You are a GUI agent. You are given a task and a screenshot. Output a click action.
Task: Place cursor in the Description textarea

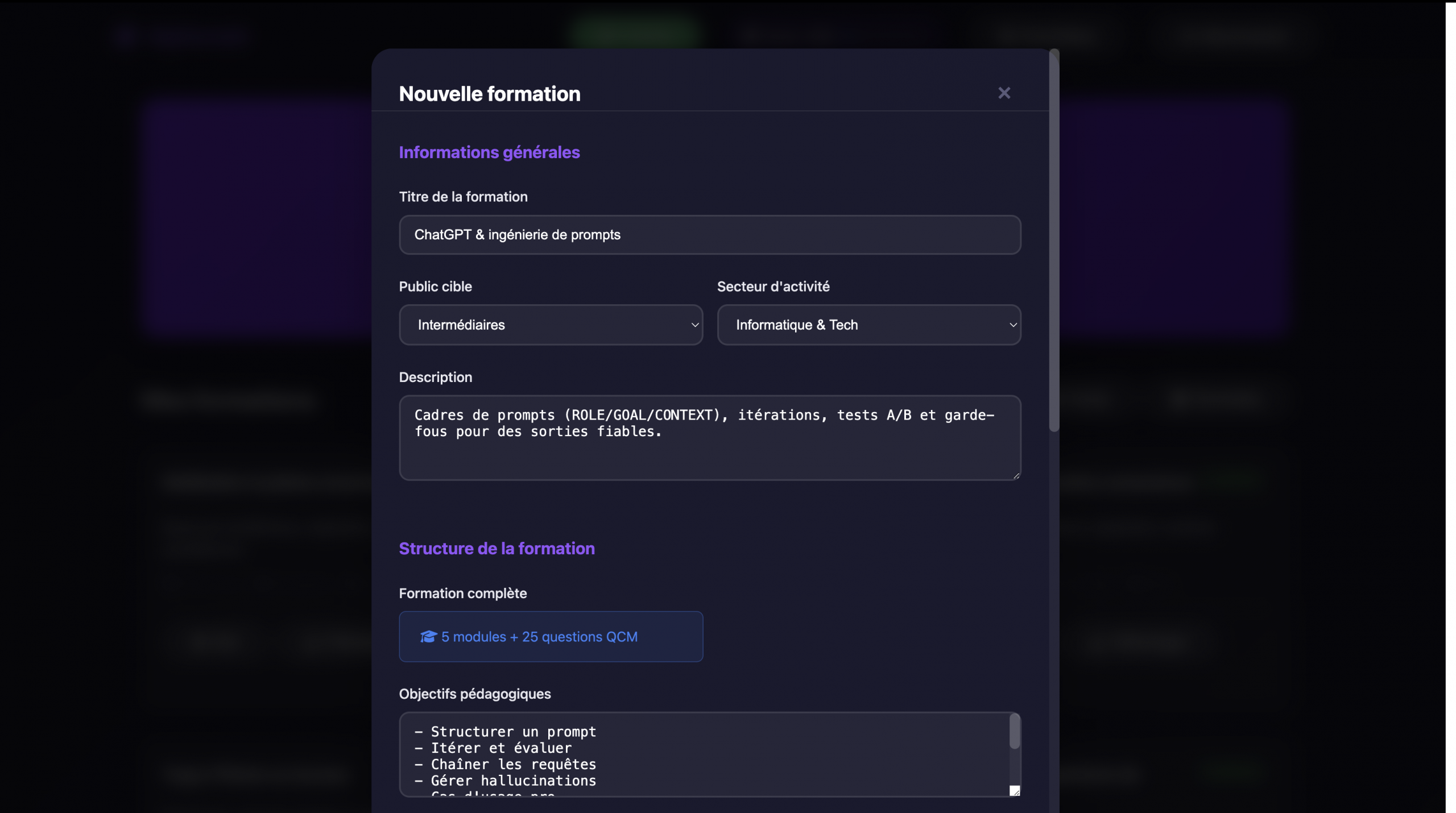click(x=709, y=438)
